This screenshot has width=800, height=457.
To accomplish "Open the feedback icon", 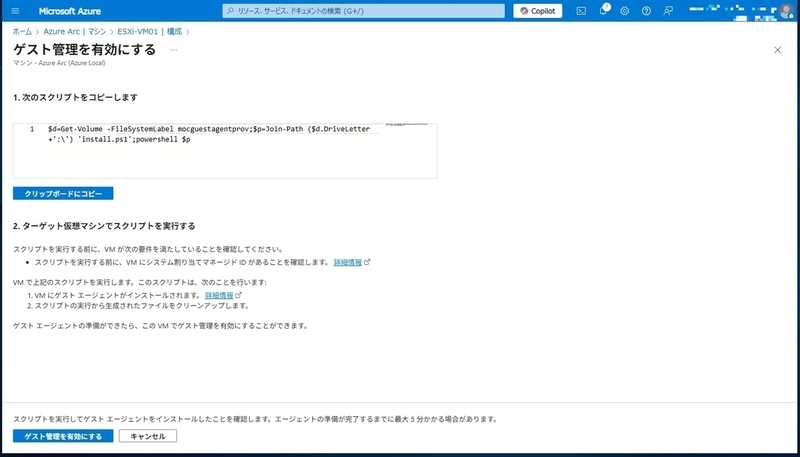I will (668, 11).
